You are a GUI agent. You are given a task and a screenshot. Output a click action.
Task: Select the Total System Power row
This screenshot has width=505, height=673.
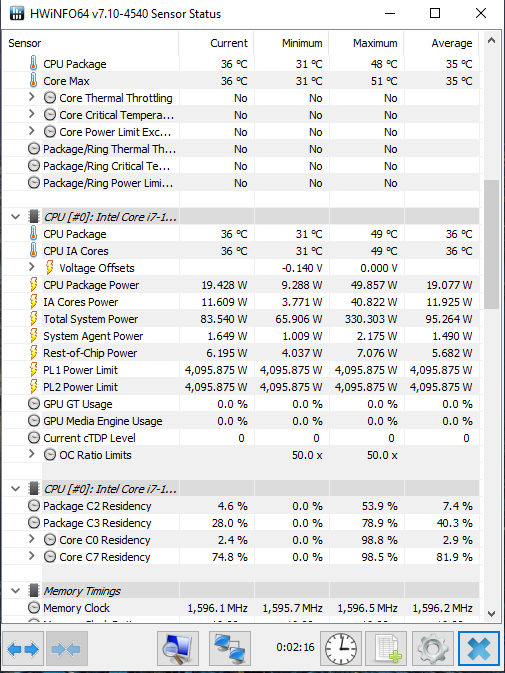pyautogui.click(x=241, y=319)
